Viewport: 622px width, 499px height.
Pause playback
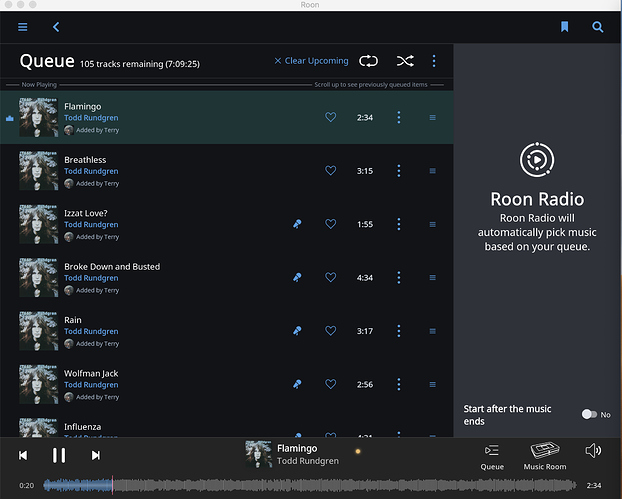(59, 455)
